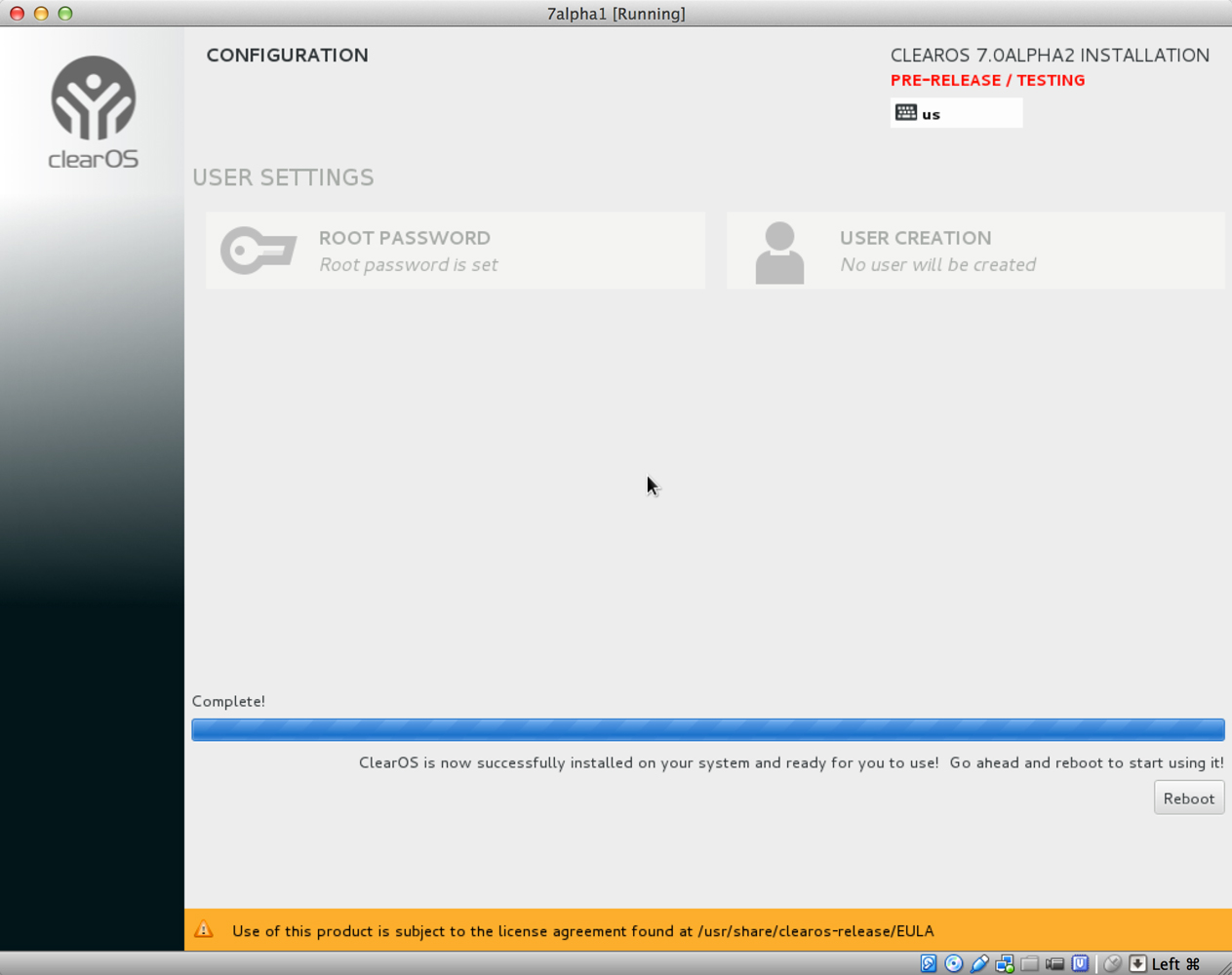Click the VirtualBox mouse integration status icon
1232x975 pixels.
click(x=1113, y=963)
